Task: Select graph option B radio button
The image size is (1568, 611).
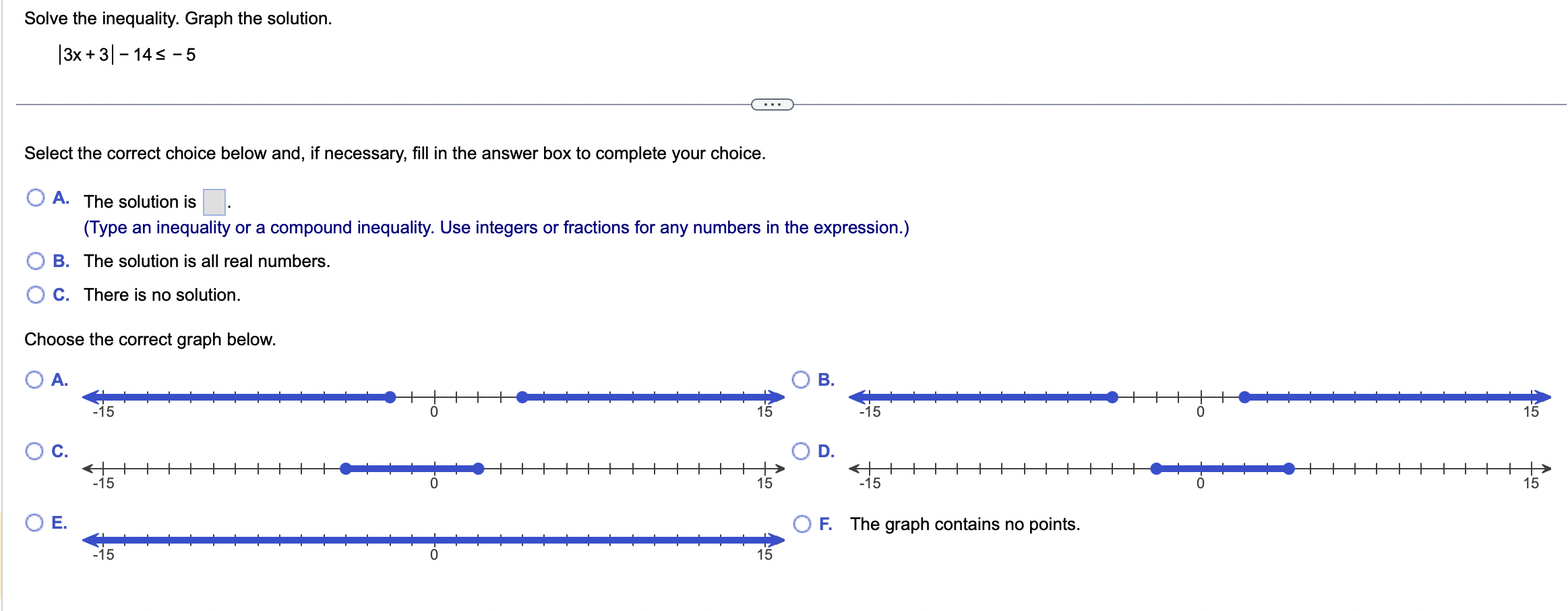Action: tap(802, 380)
